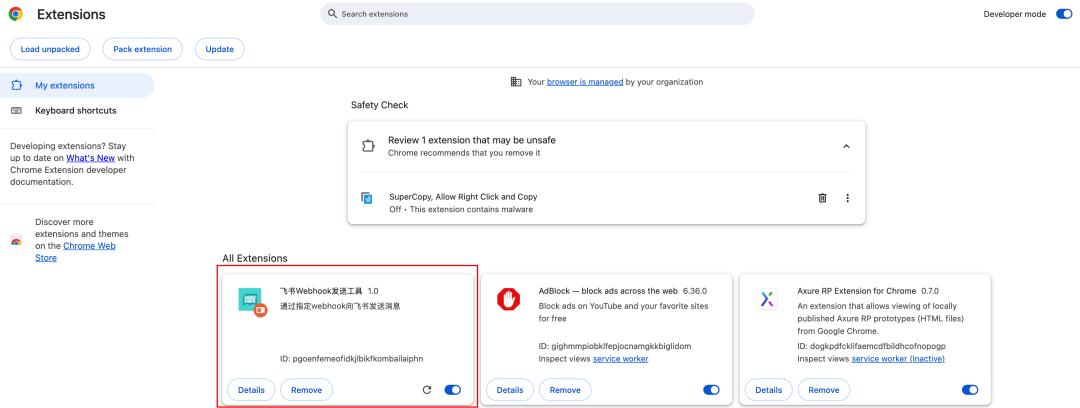Click Off • This extension contains malware text

click(x=461, y=209)
